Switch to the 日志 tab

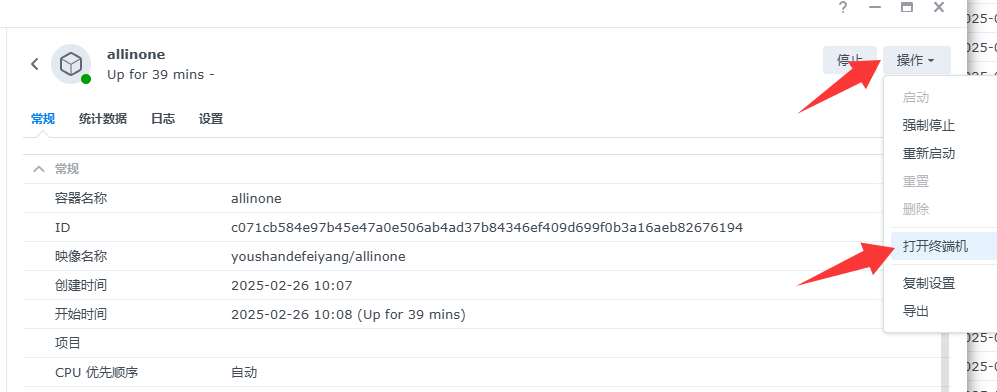[163, 119]
